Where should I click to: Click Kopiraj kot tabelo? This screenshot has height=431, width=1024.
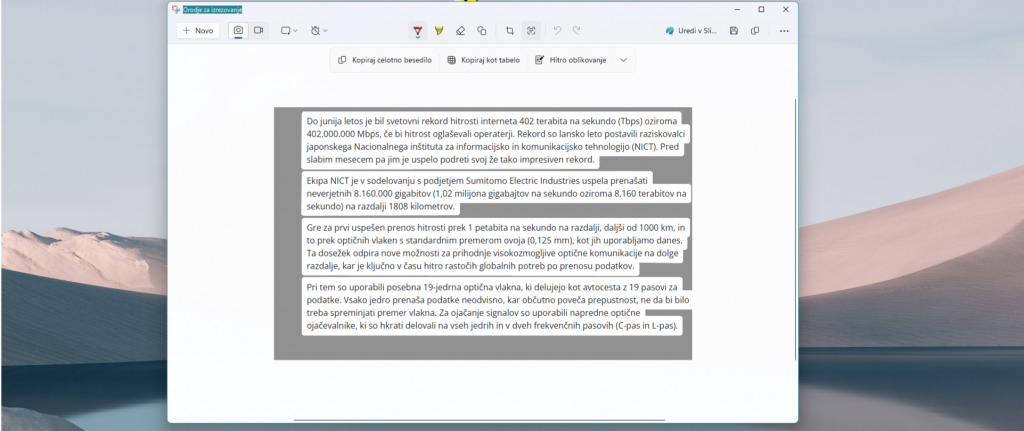[484, 60]
